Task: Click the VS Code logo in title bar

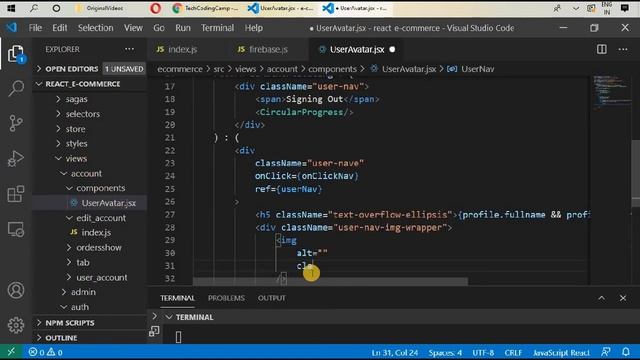Action: tap(11, 28)
